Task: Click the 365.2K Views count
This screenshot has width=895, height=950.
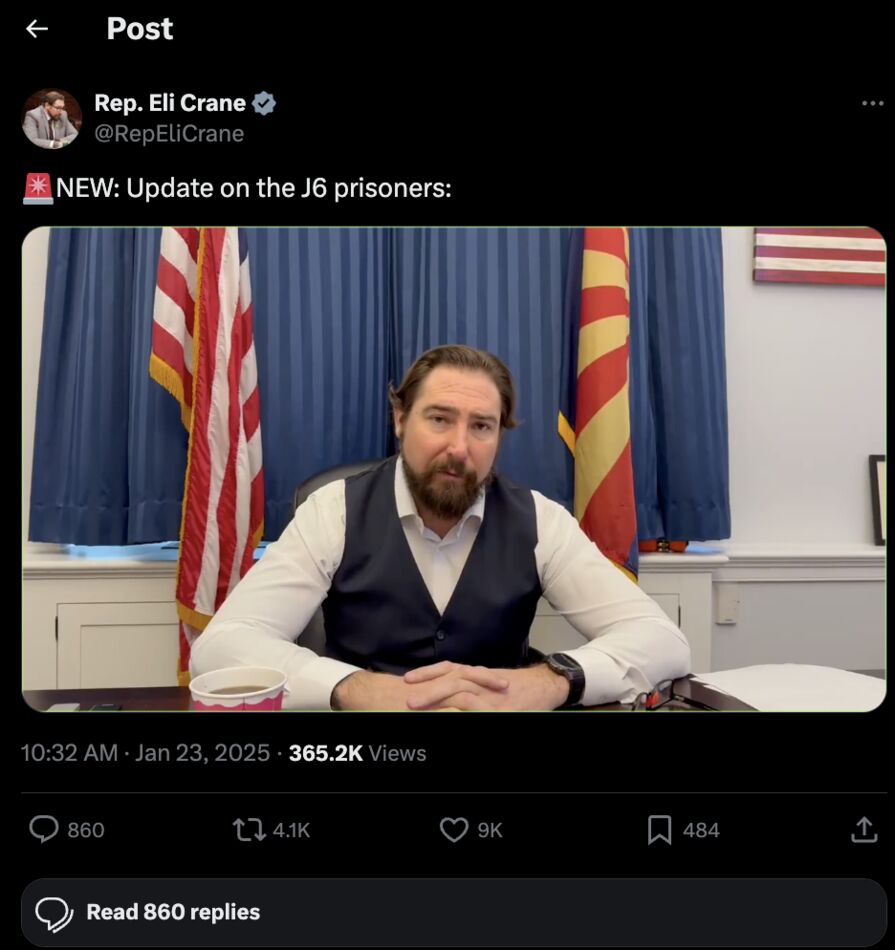Action: tap(357, 753)
